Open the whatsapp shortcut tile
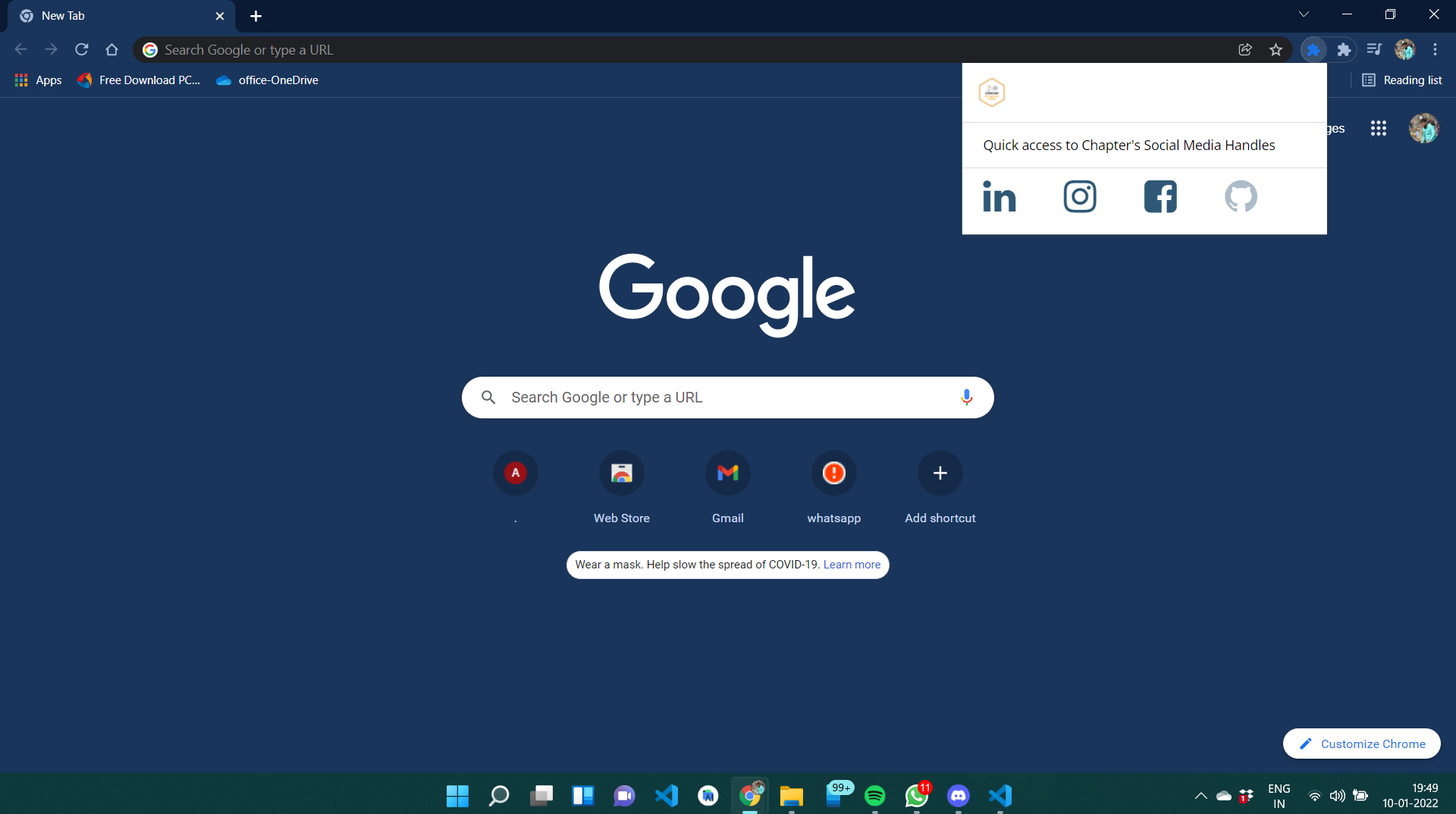 pos(834,487)
